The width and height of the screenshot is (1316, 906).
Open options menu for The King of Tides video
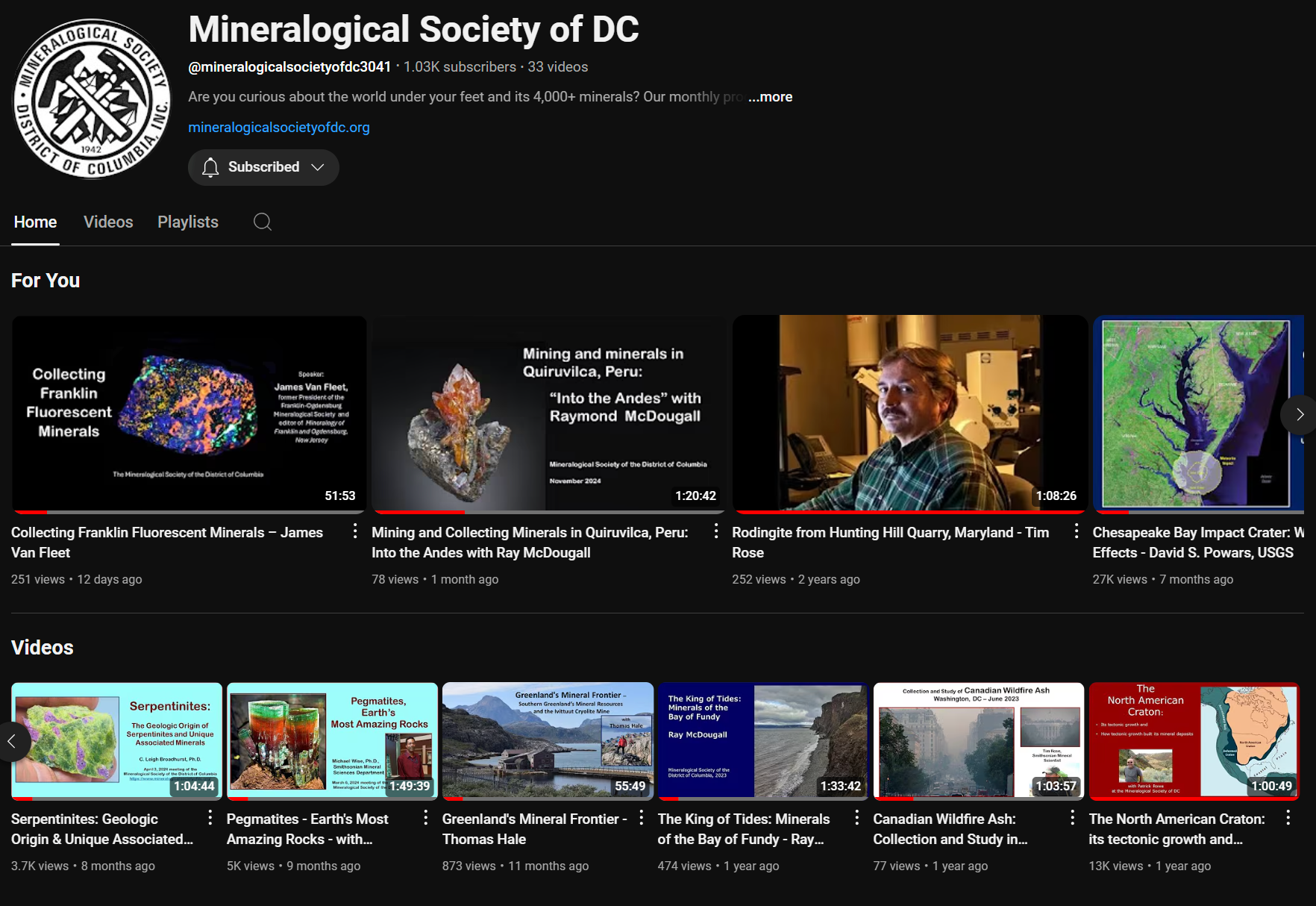tap(857, 818)
